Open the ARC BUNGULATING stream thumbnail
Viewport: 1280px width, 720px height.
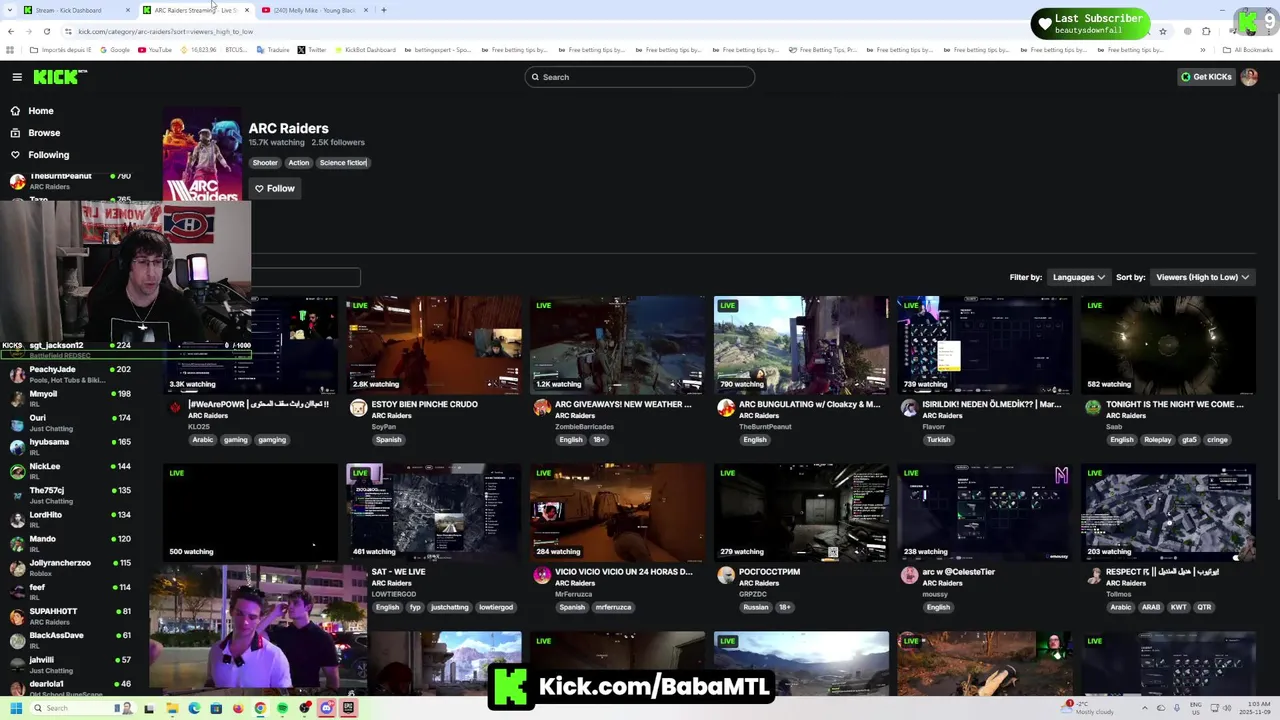tap(801, 345)
